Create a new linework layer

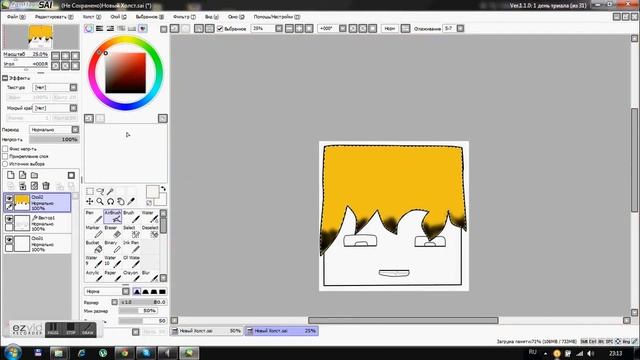click(x=22, y=175)
